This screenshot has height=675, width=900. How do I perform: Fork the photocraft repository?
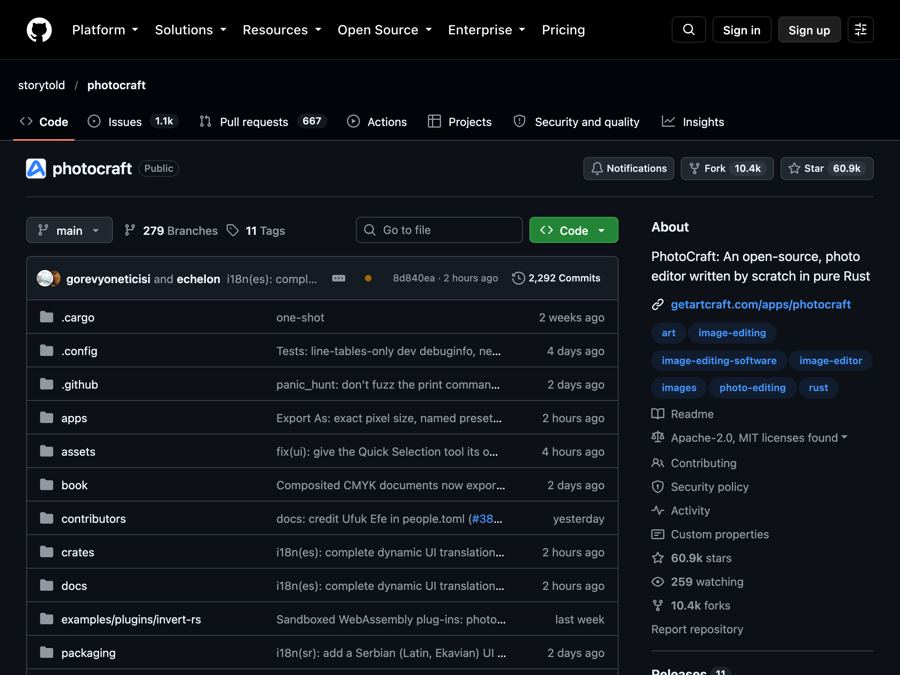coord(727,169)
